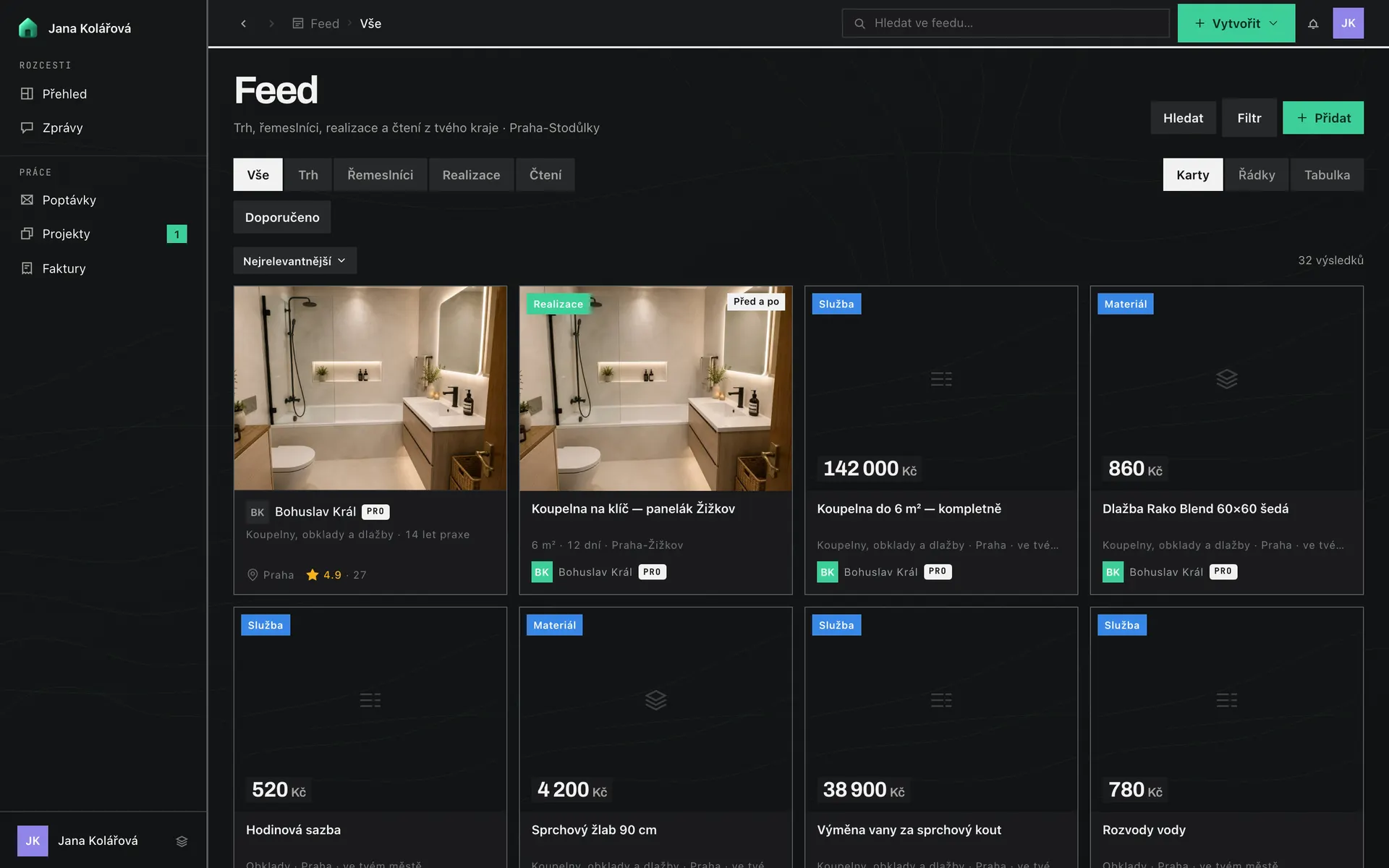
Task: Click the Praha location pin
Action: pyautogui.click(x=252, y=575)
